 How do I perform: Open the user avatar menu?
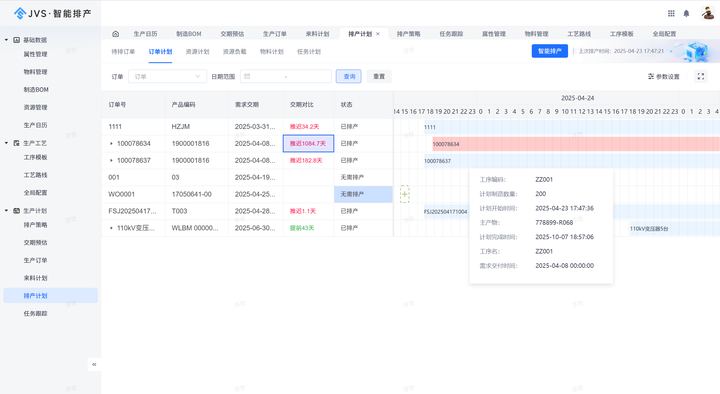pyautogui.click(x=708, y=13)
